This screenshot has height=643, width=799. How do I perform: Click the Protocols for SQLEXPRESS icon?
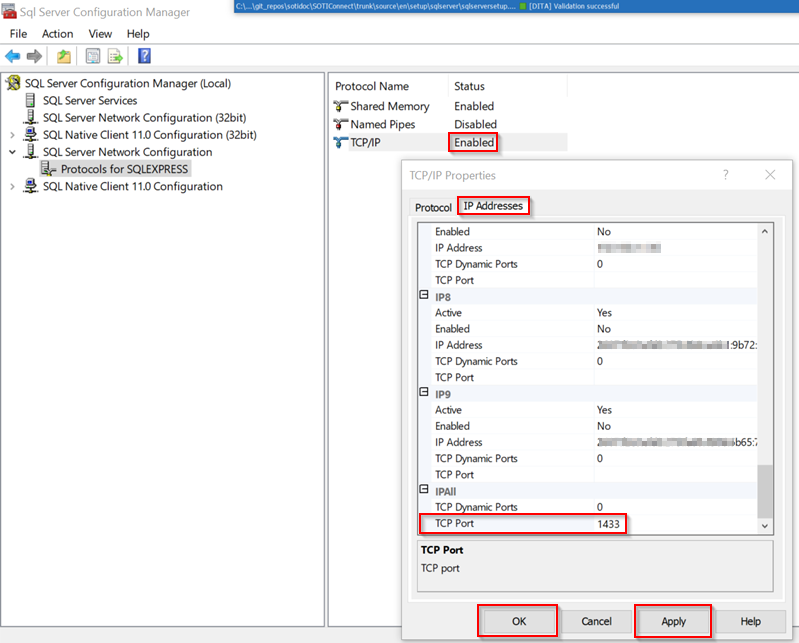click(x=48, y=169)
